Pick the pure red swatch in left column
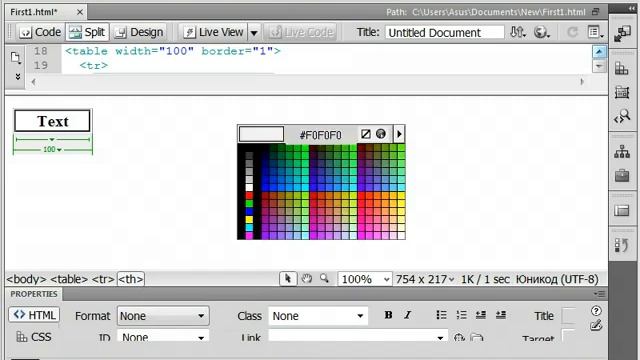This screenshot has width=640, height=360. (249, 196)
